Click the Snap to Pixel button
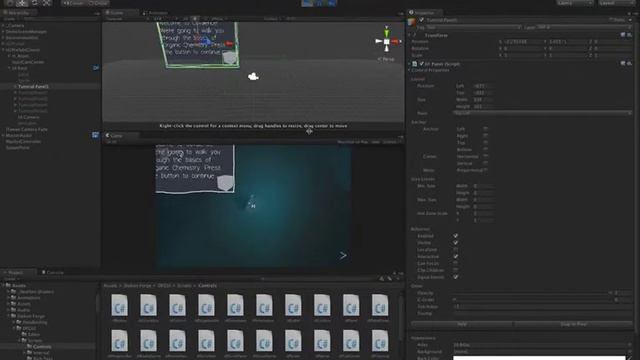This screenshot has height=360, width=640. pos(573,324)
